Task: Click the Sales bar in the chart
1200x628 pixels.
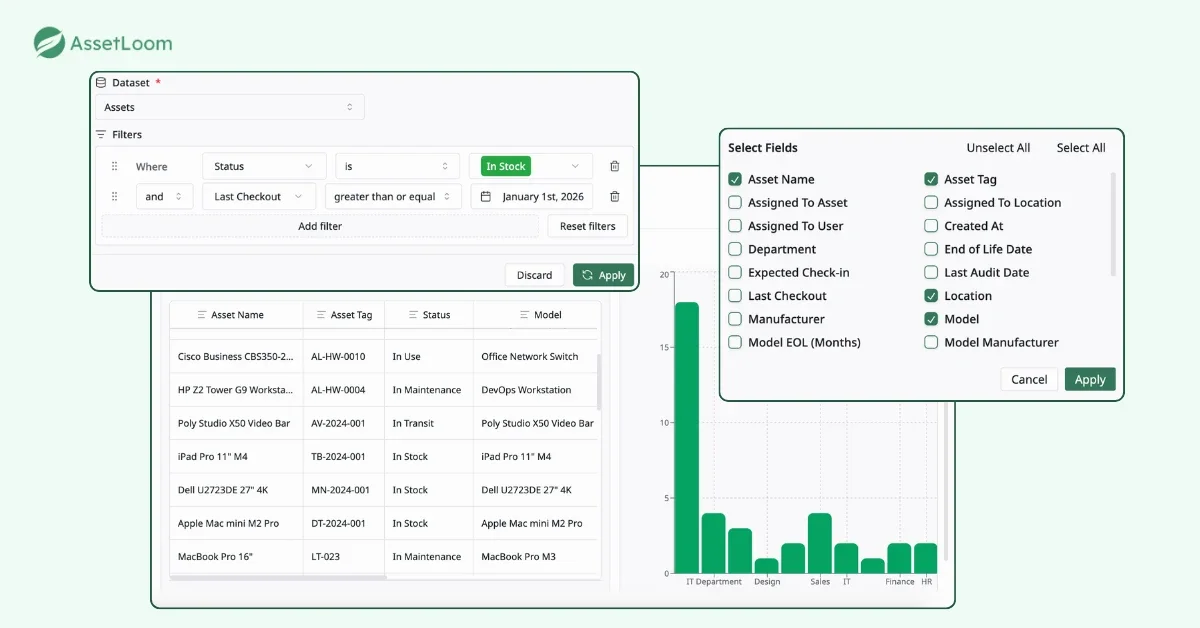Action: coord(820,543)
